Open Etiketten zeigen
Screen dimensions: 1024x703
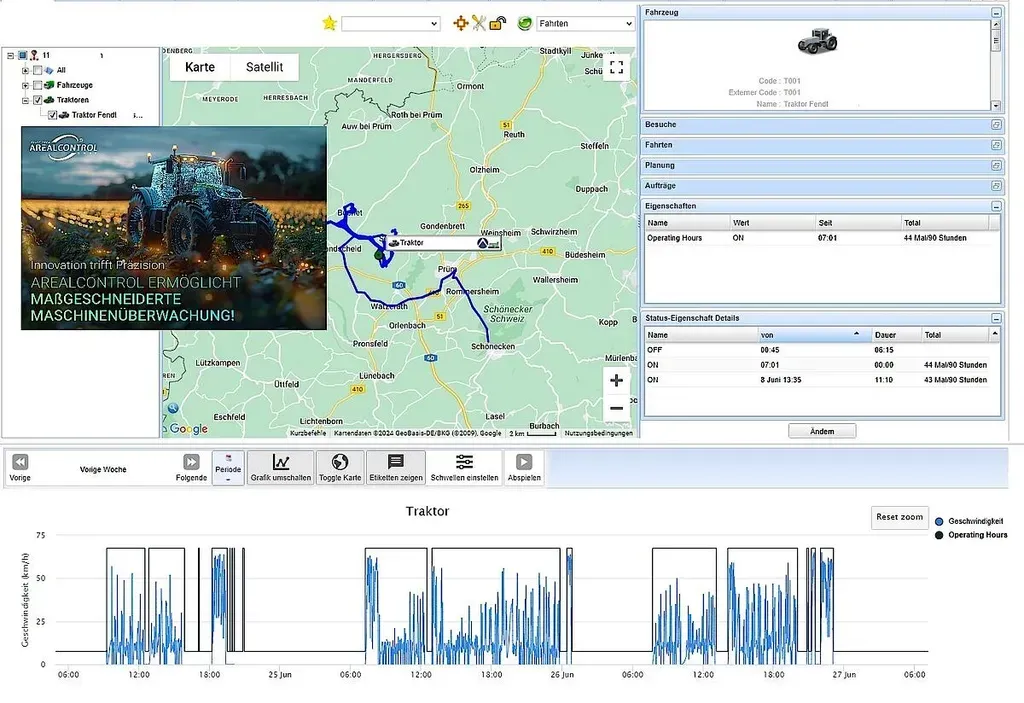tap(394, 462)
